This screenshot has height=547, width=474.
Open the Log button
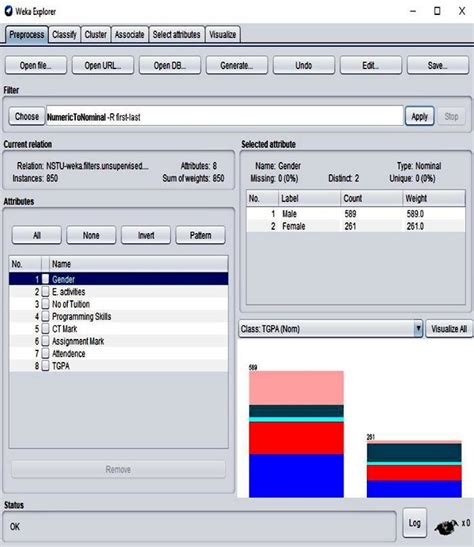point(414,523)
